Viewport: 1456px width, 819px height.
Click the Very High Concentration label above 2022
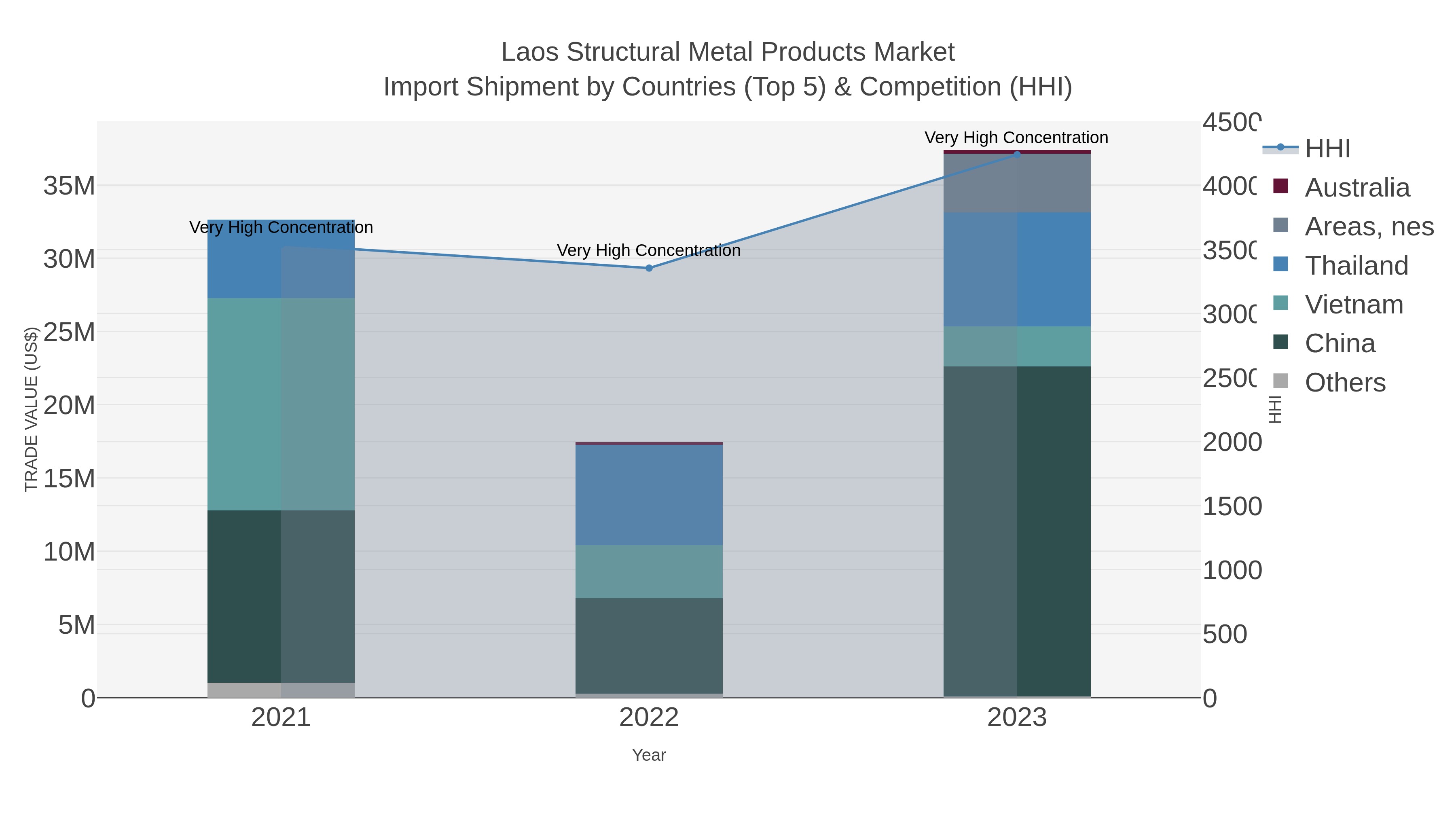coord(649,250)
